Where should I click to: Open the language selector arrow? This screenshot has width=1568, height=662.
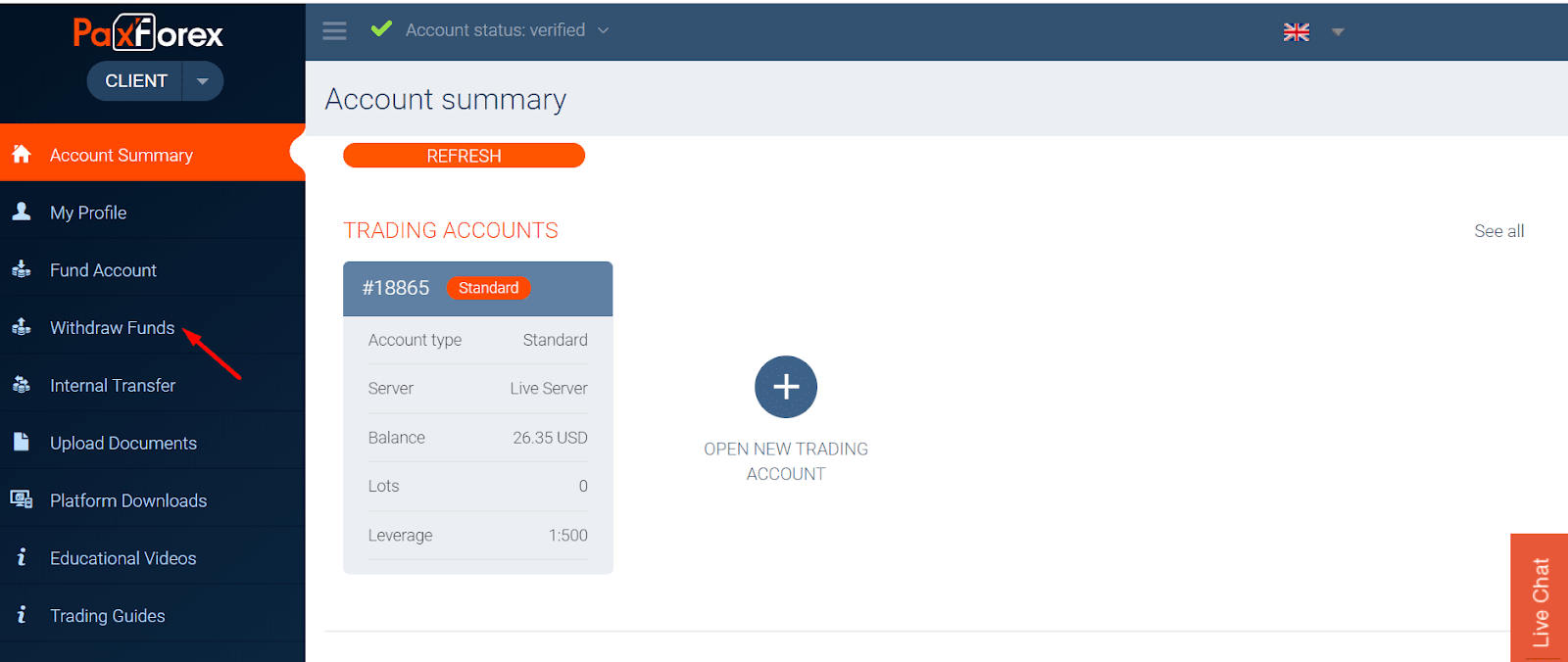(x=1338, y=32)
